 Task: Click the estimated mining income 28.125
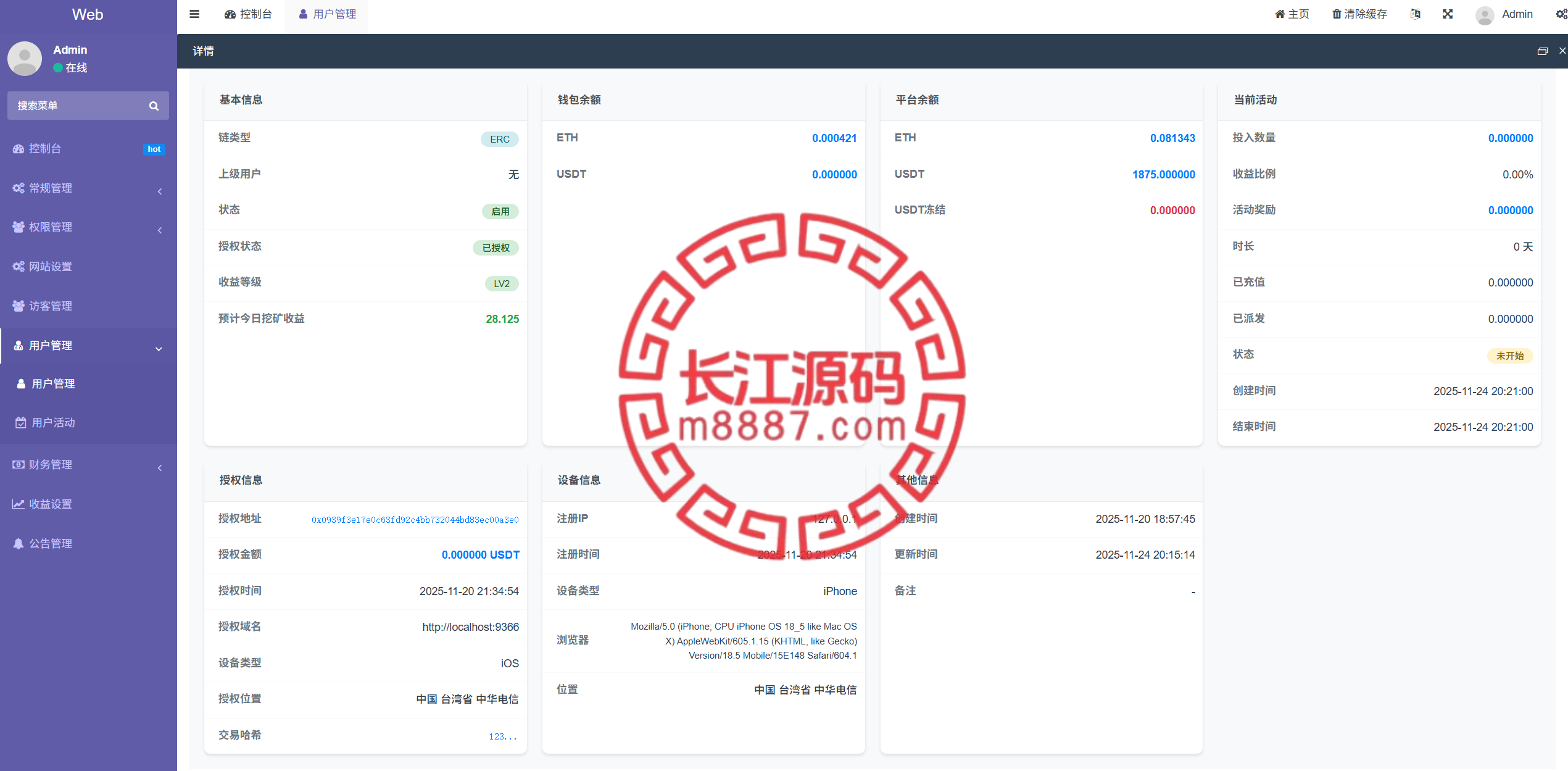(502, 319)
